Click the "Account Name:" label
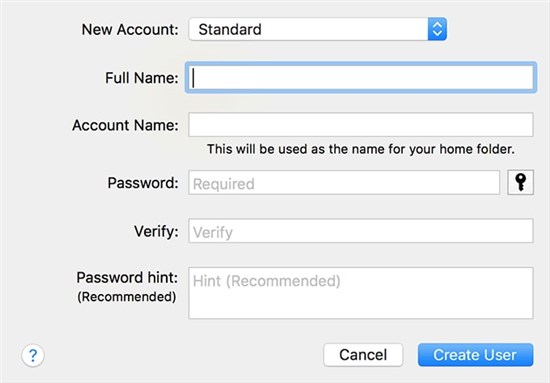The height and width of the screenshot is (383, 550). click(x=125, y=125)
